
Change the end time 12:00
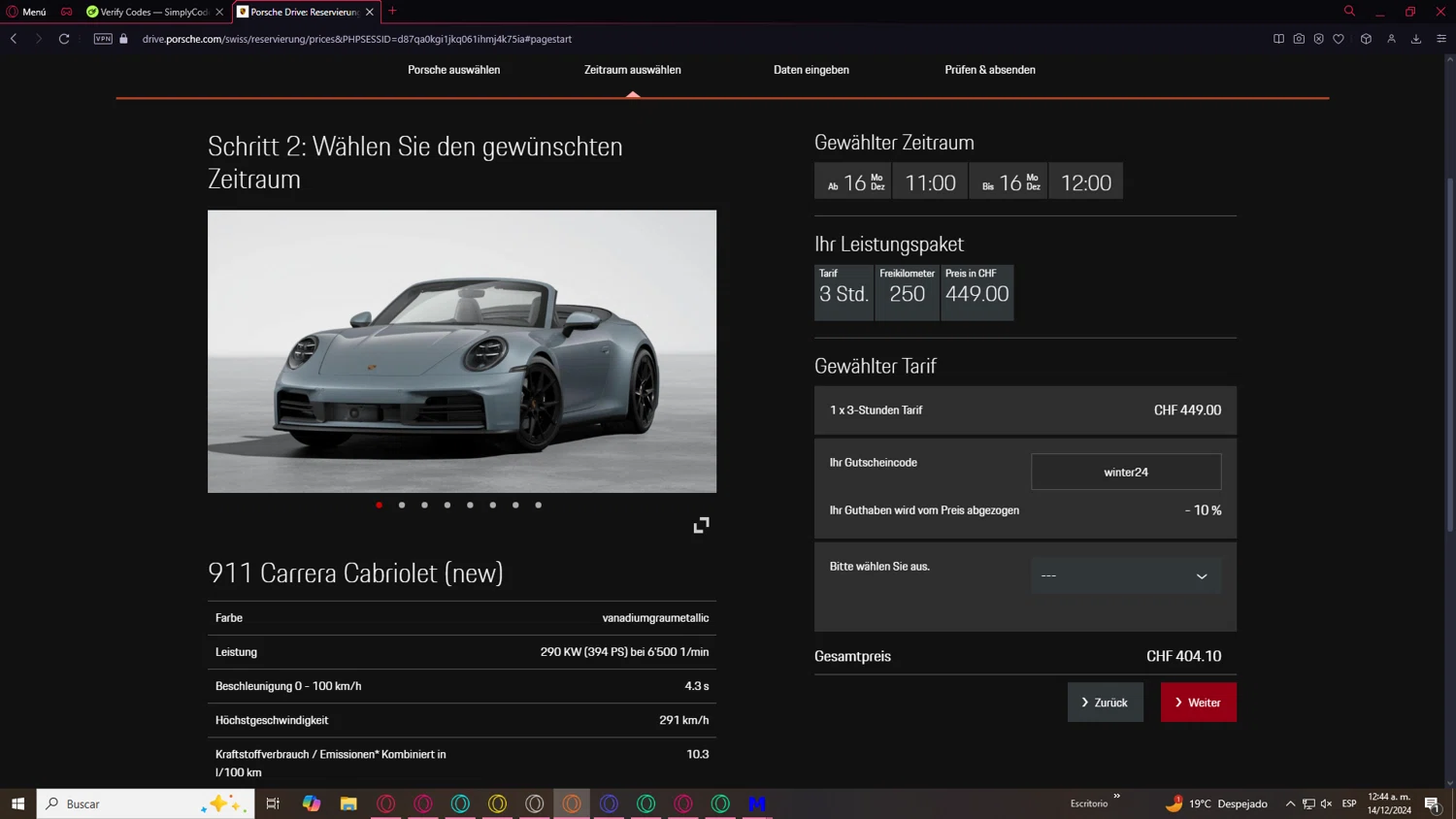tap(1086, 181)
